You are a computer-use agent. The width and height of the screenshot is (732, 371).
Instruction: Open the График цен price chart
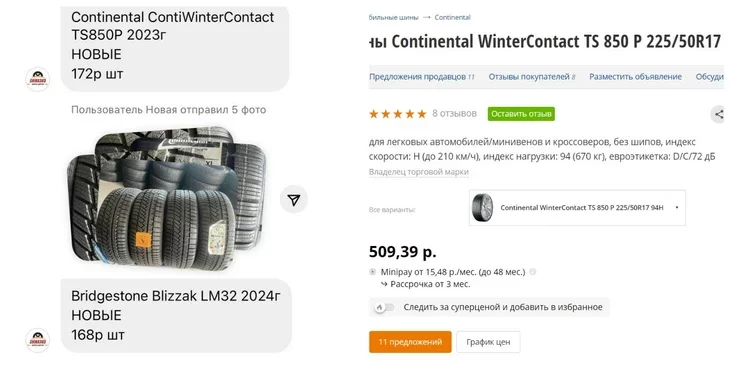point(488,342)
